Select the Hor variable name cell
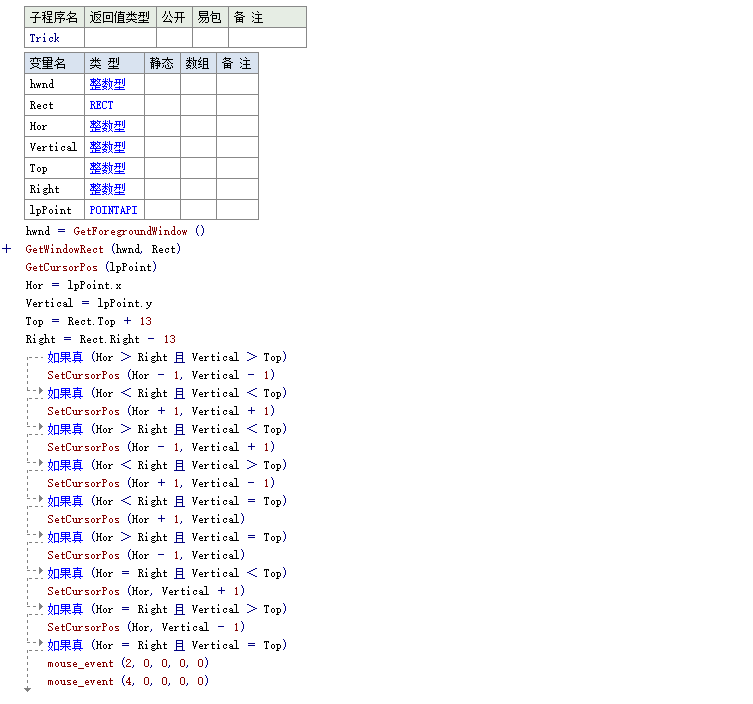 pyautogui.click(x=54, y=126)
